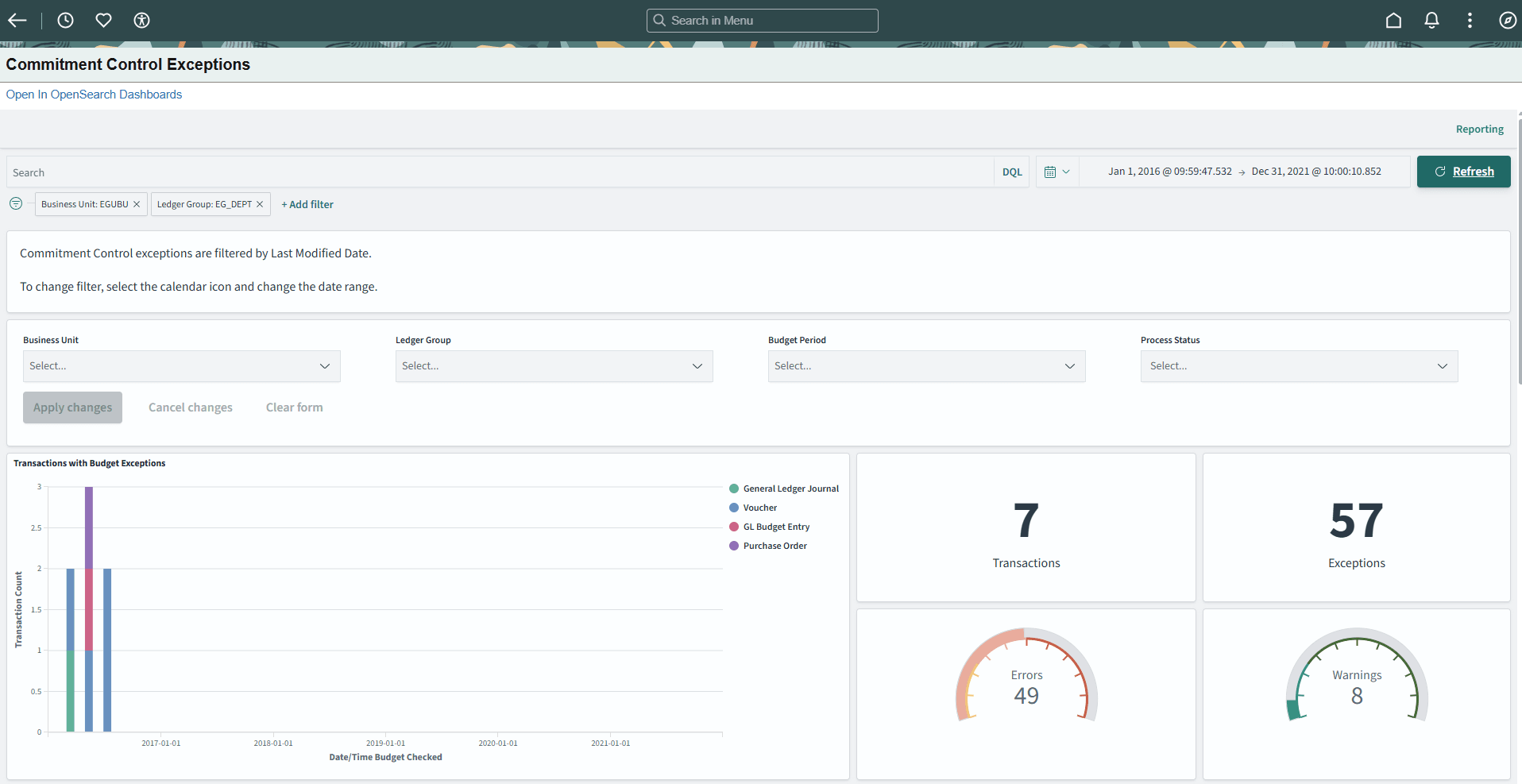
Task: Open notifications bell icon
Action: (1431, 21)
